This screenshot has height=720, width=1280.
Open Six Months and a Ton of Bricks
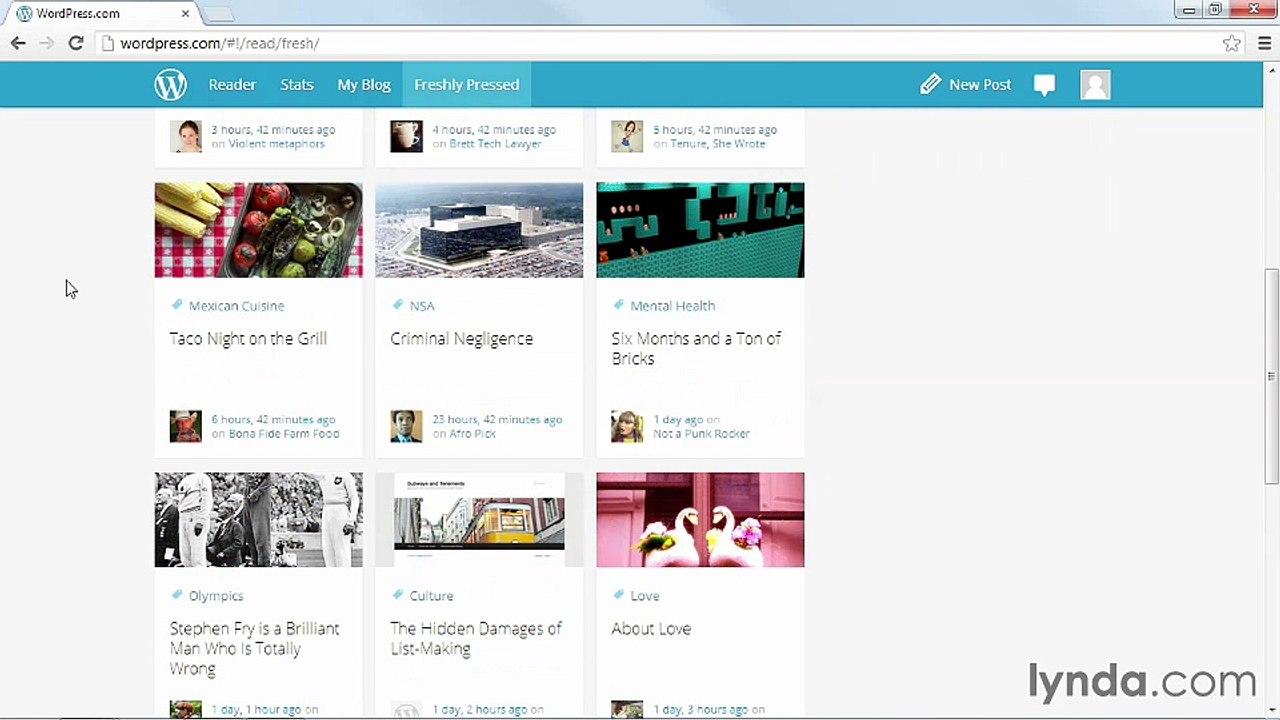(696, 349)
